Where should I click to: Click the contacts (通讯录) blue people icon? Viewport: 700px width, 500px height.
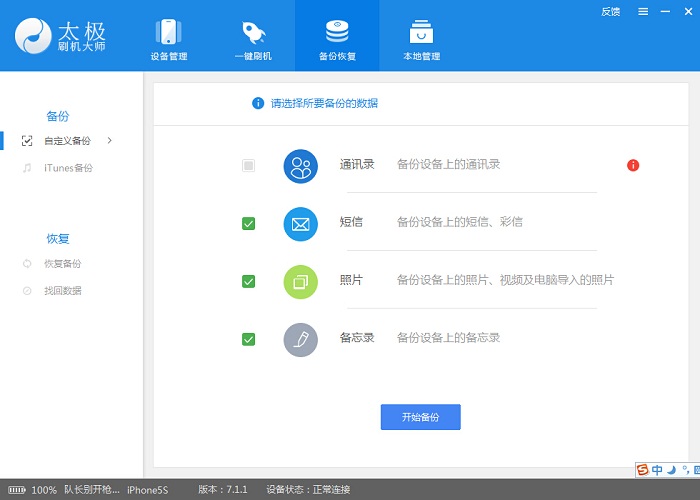[x=300, y=166]
